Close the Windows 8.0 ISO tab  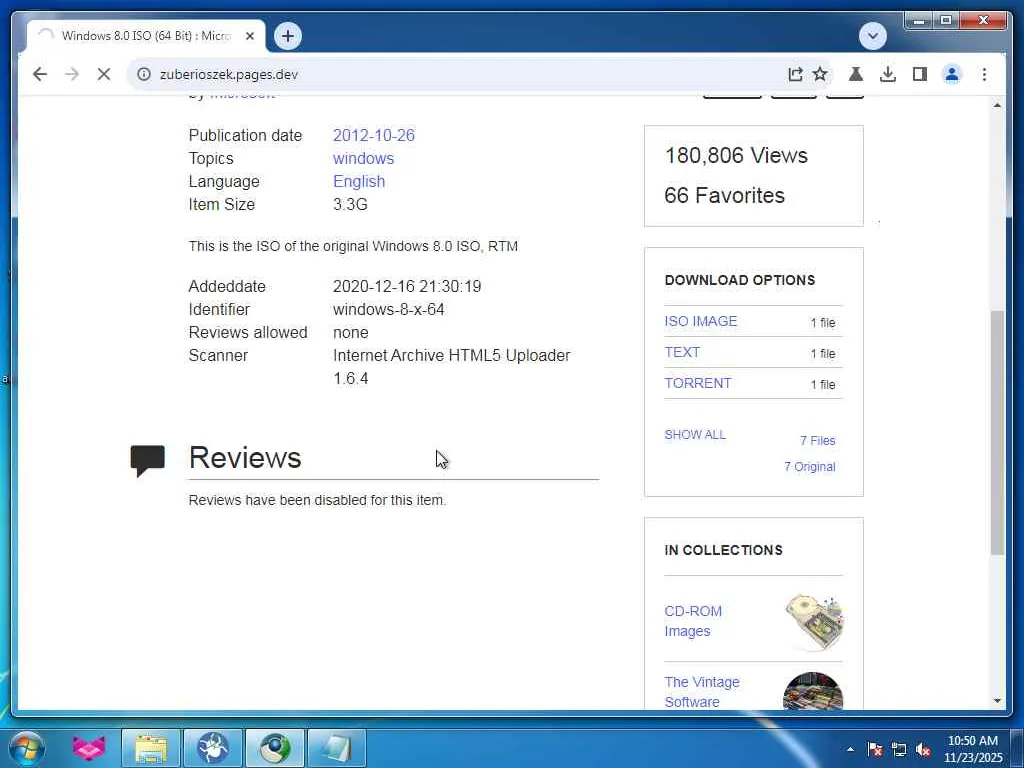pos(249,36)
